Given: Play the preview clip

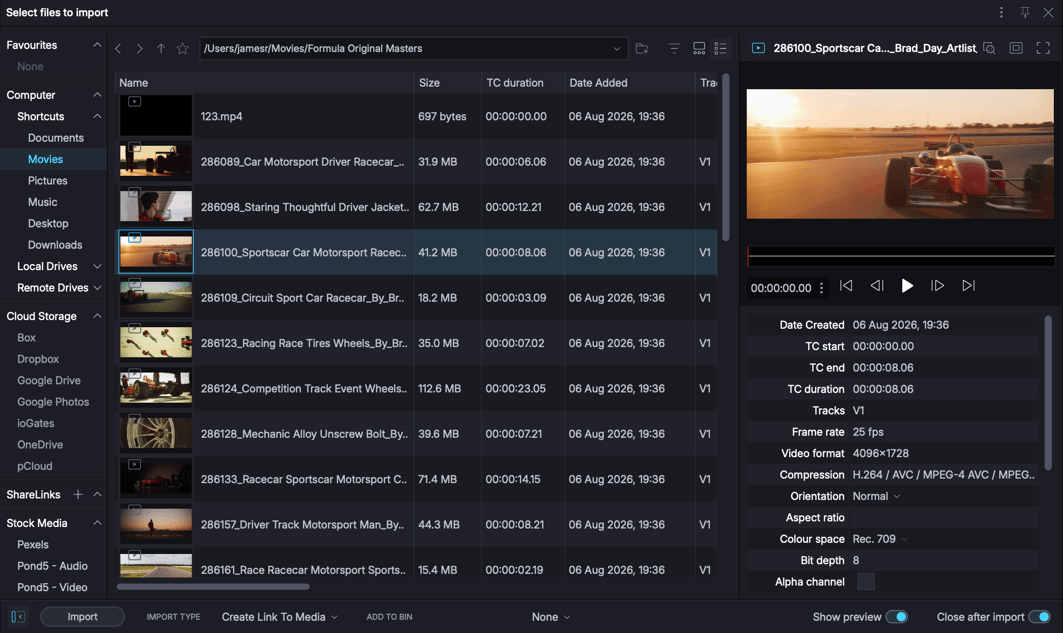Looking at the screenshot, I should pyautogui.click(x=907, y=286).
